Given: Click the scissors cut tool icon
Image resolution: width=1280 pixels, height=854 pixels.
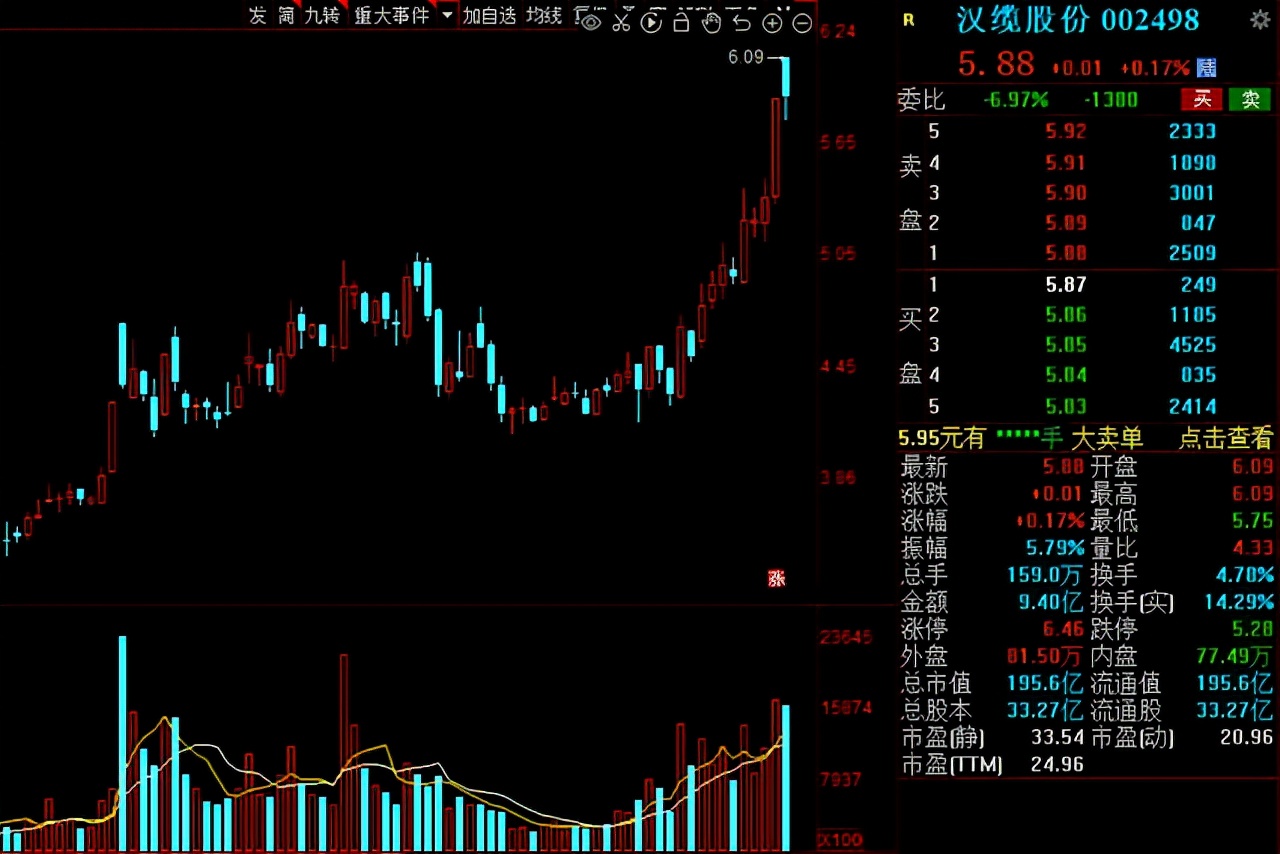Looking at the screenshot, I should pos(621,21).
